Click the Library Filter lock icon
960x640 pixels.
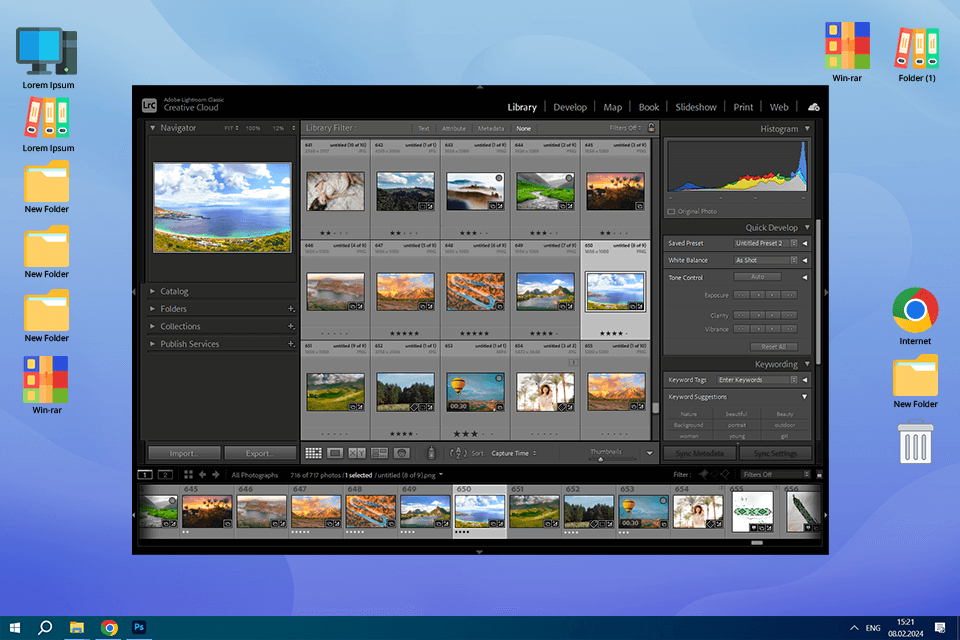coord(651,127)
